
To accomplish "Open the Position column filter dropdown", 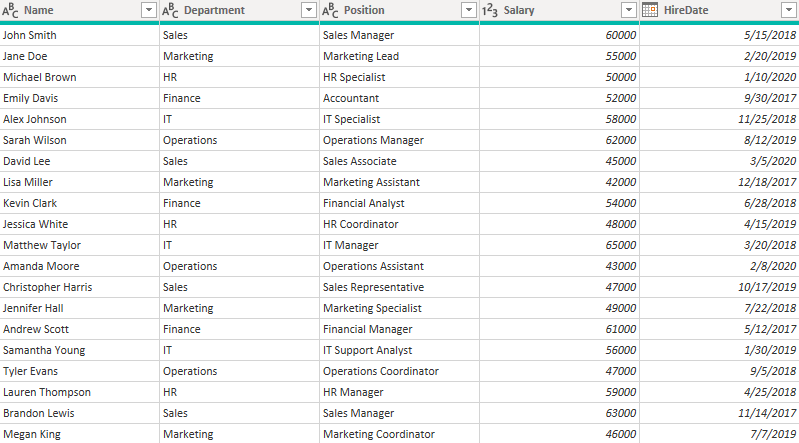I will pyautogui.click(x=469, y=10).
